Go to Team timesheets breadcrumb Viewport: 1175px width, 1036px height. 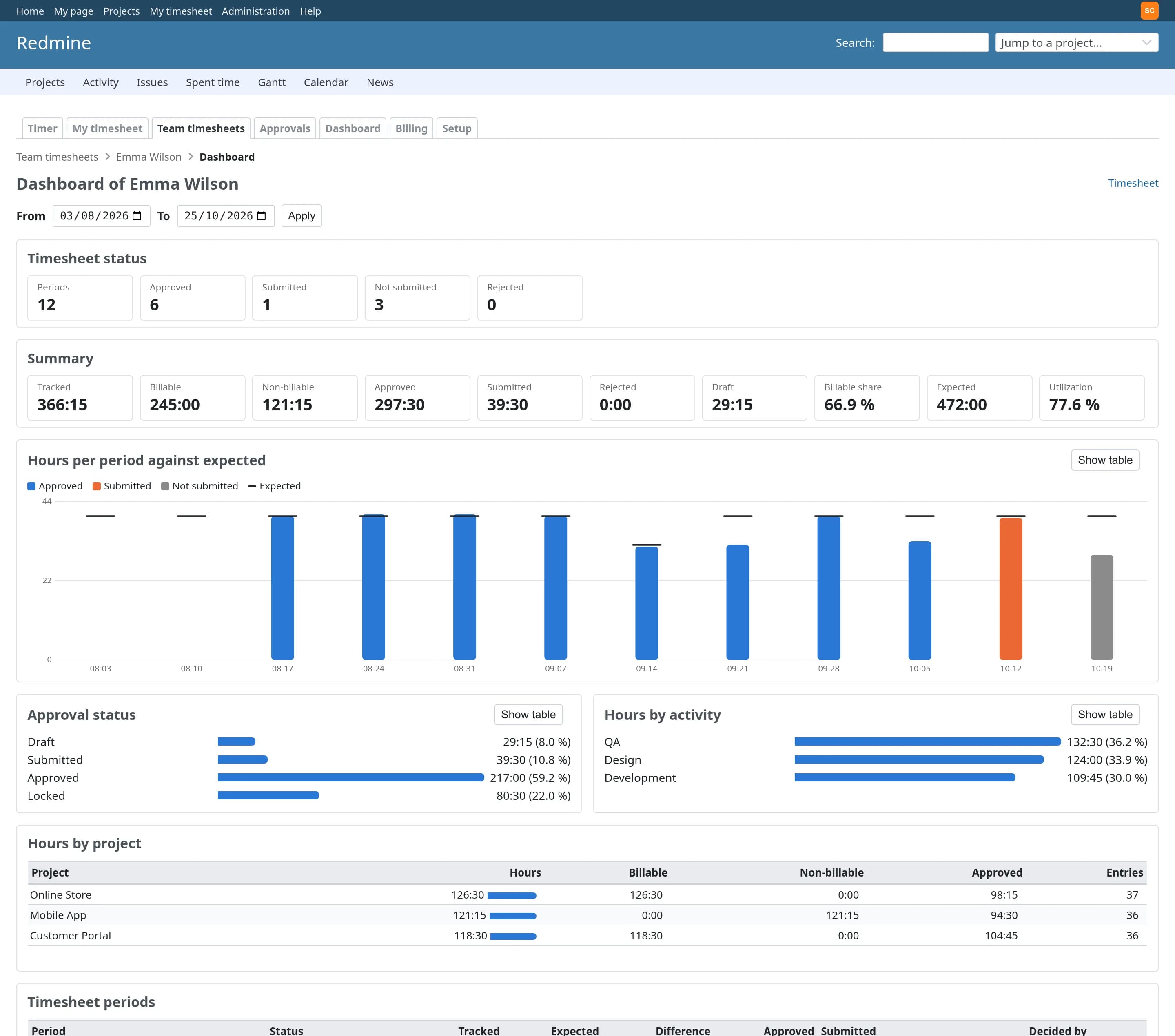tap(57, 157)
